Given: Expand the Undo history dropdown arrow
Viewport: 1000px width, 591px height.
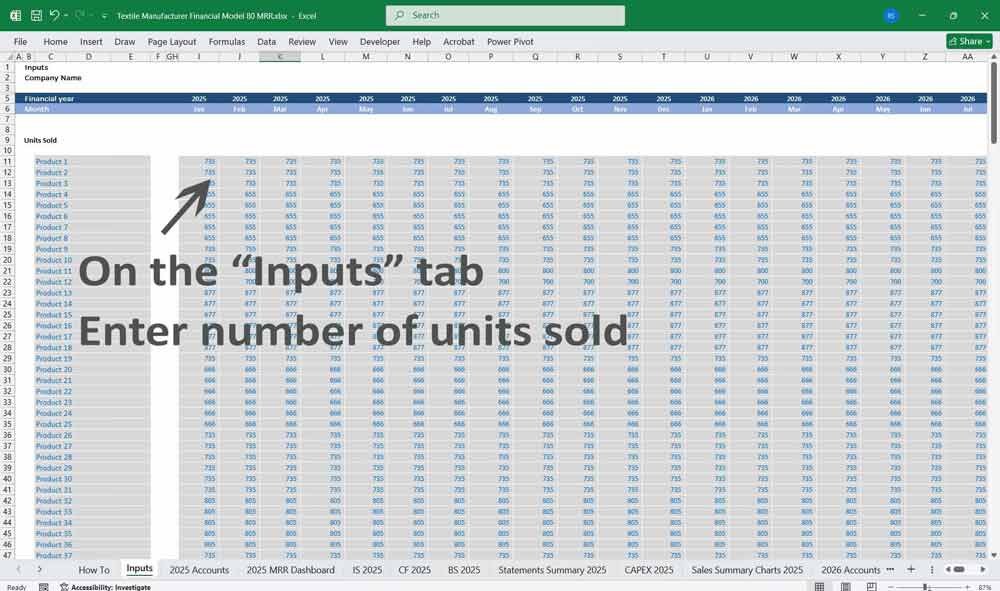Looking at the screenshot, I should coord(66,16).
